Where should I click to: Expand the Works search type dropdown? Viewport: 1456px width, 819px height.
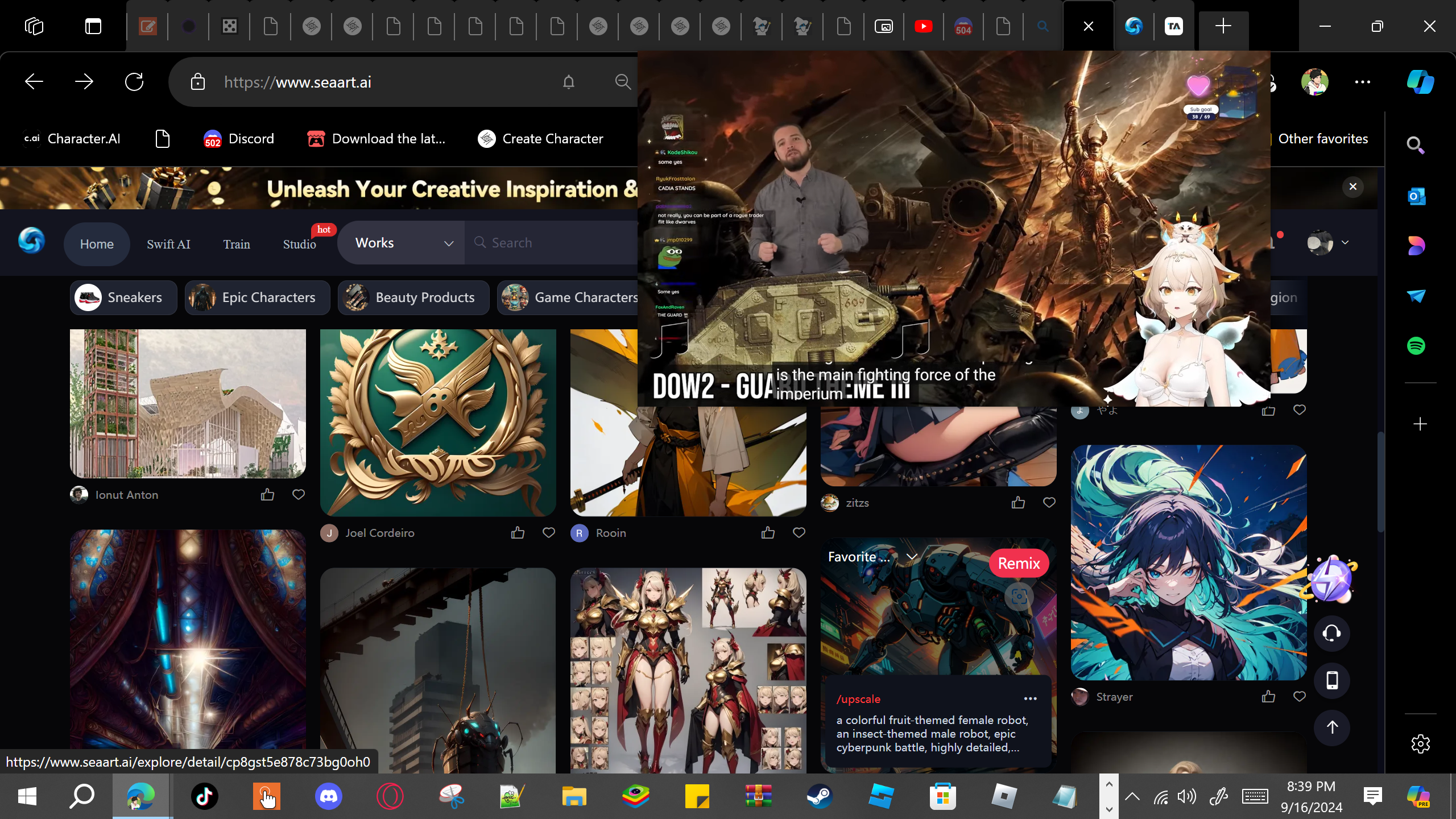(402, 243)
